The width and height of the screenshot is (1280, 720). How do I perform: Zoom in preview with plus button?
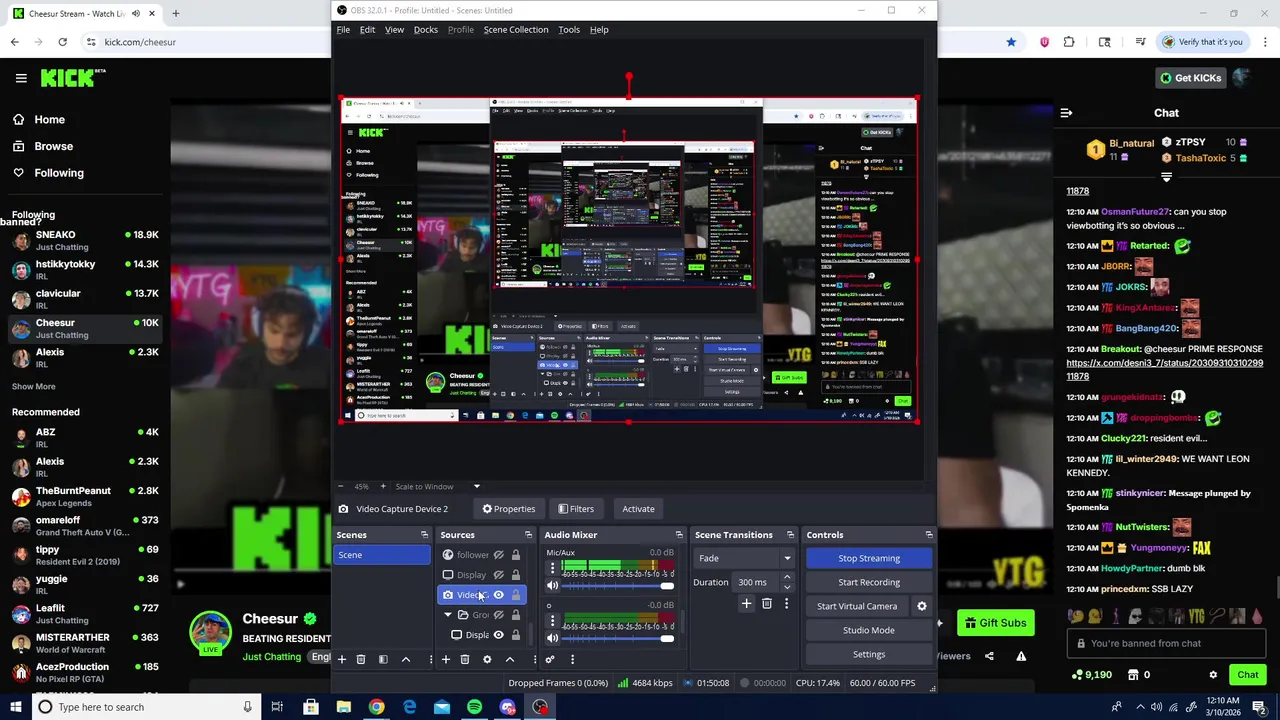(382, 487)
